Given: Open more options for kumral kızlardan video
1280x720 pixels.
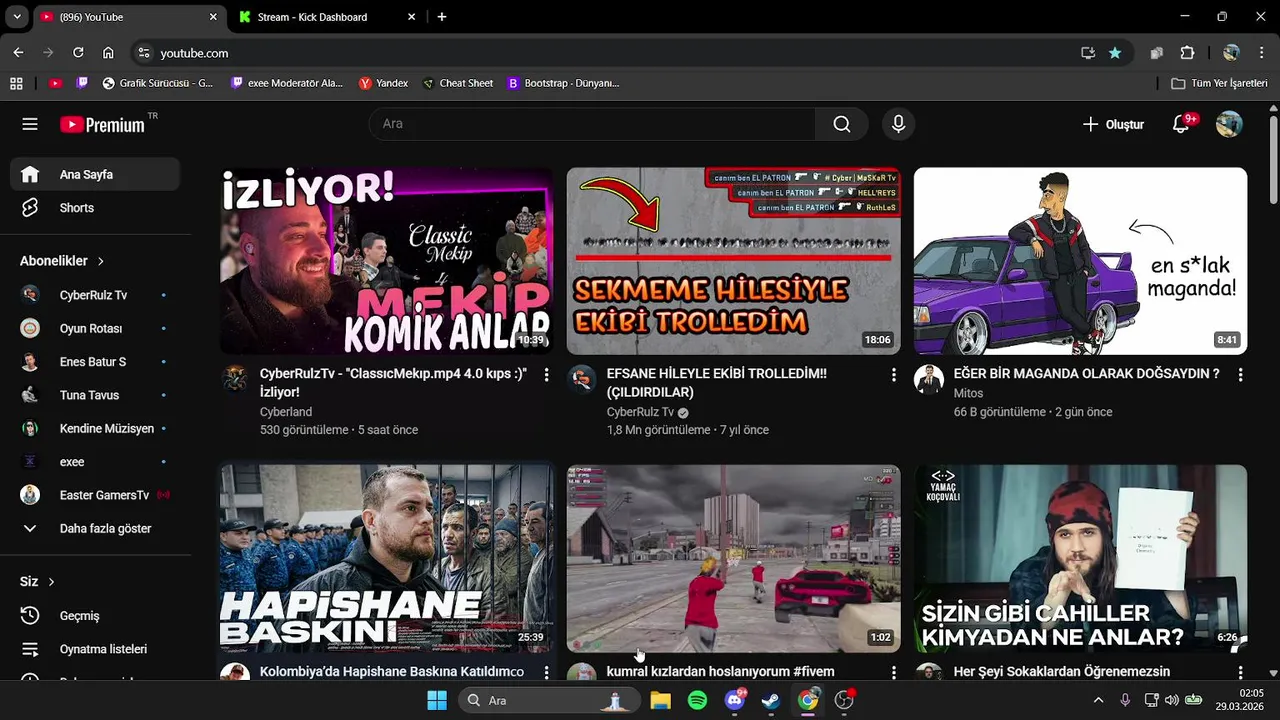Looking at the screenshot, I should [x=893, y=672].
